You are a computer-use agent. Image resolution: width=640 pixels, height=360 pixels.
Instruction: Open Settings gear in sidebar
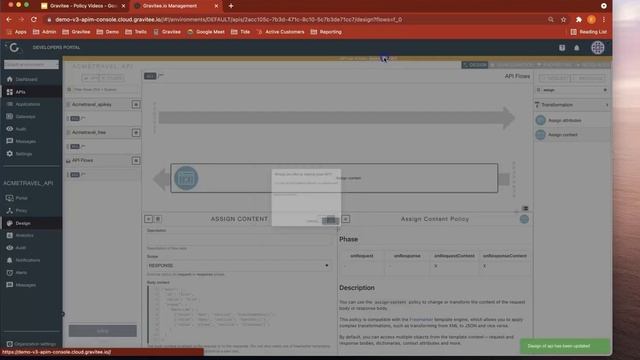pos(10,153)
